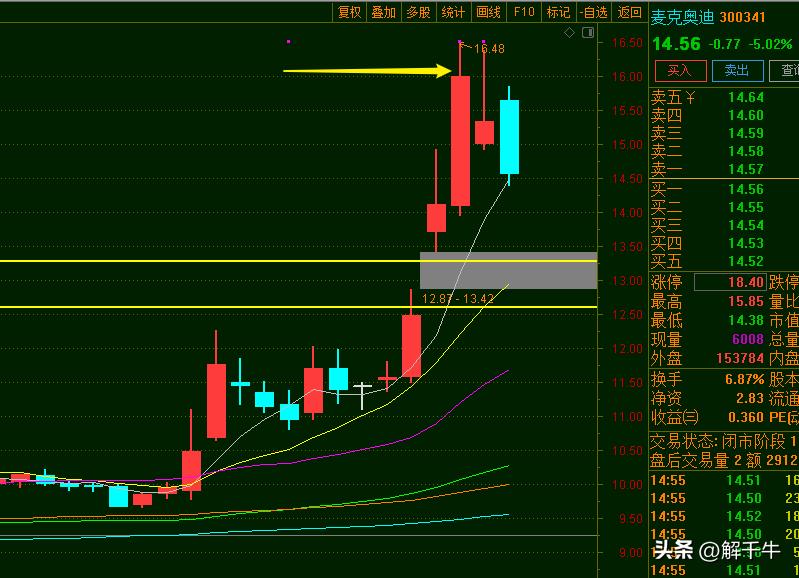Select the 买三 price 14.54

click(x=745, y=225)
